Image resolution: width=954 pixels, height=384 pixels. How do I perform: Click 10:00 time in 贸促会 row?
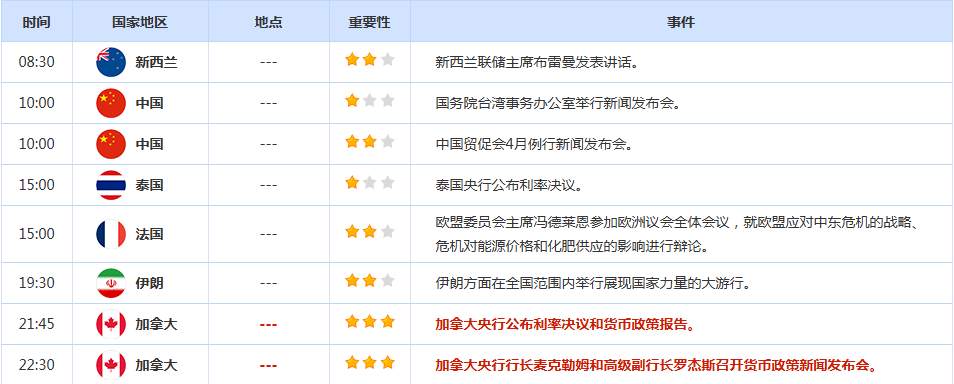click(37, 144)
